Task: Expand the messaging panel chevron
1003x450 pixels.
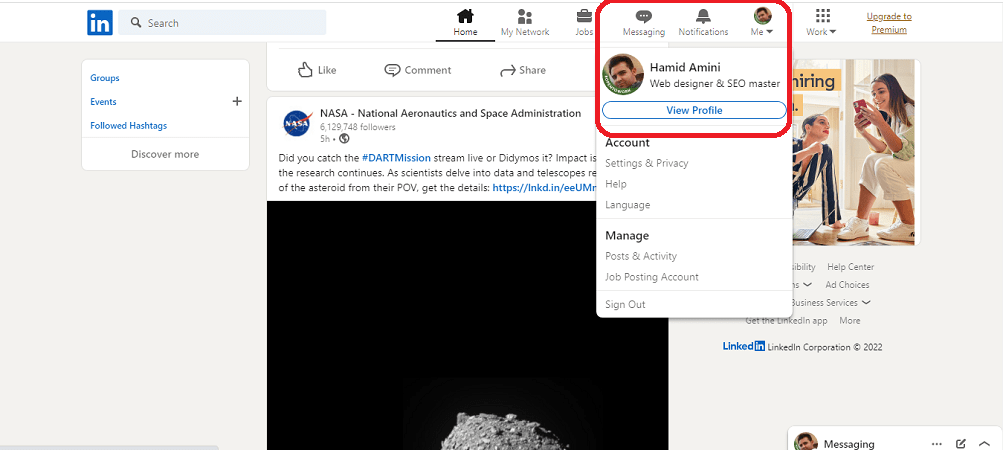Action: coord(984,444)
